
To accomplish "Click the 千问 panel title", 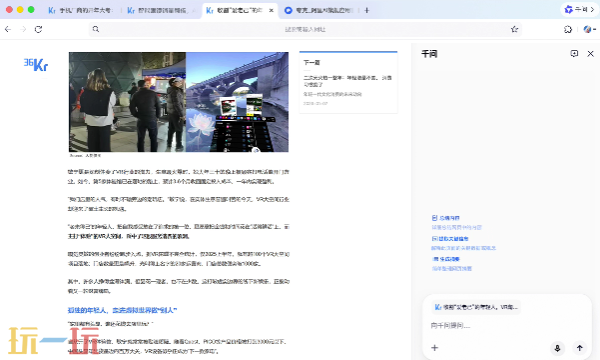I will point(429,54).
